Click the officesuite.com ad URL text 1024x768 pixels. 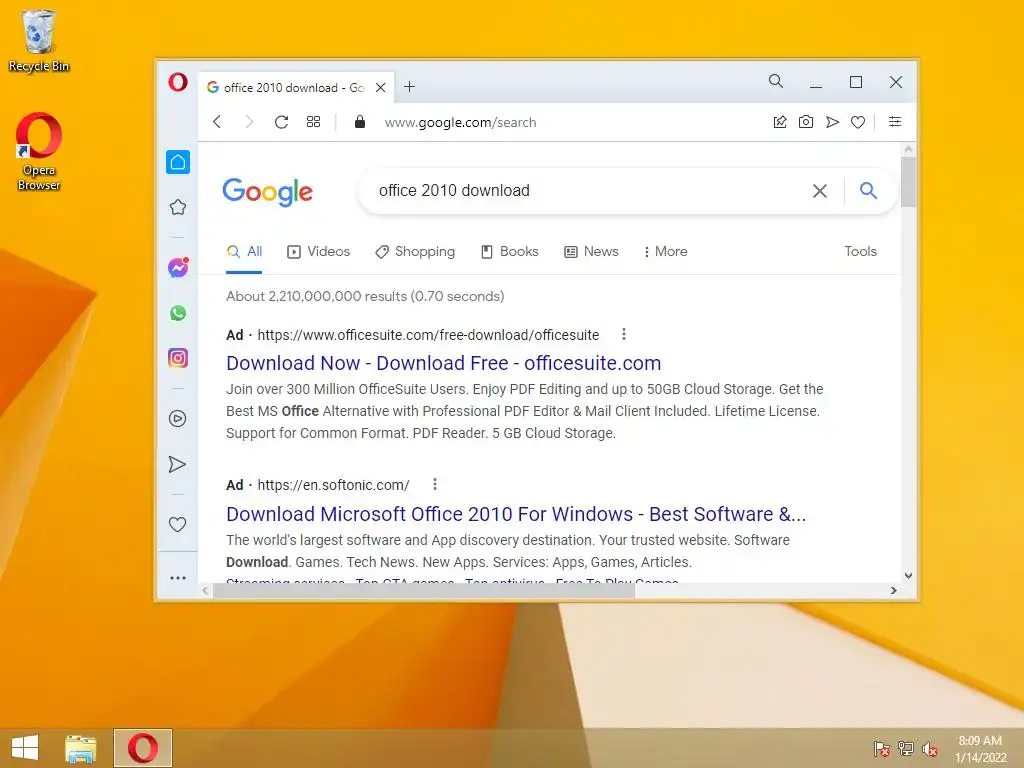428,335
